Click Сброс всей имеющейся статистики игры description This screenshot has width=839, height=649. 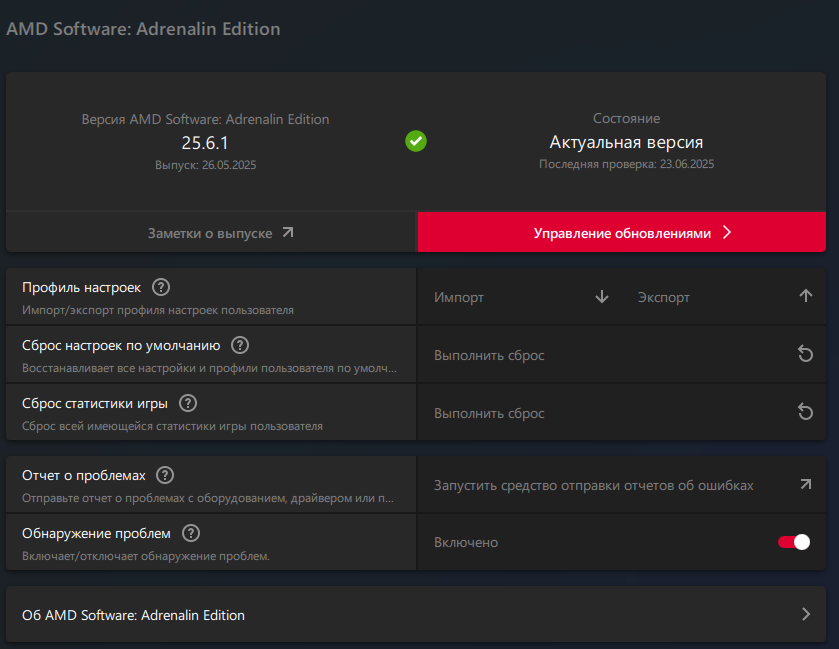click(x=172, y=426)
